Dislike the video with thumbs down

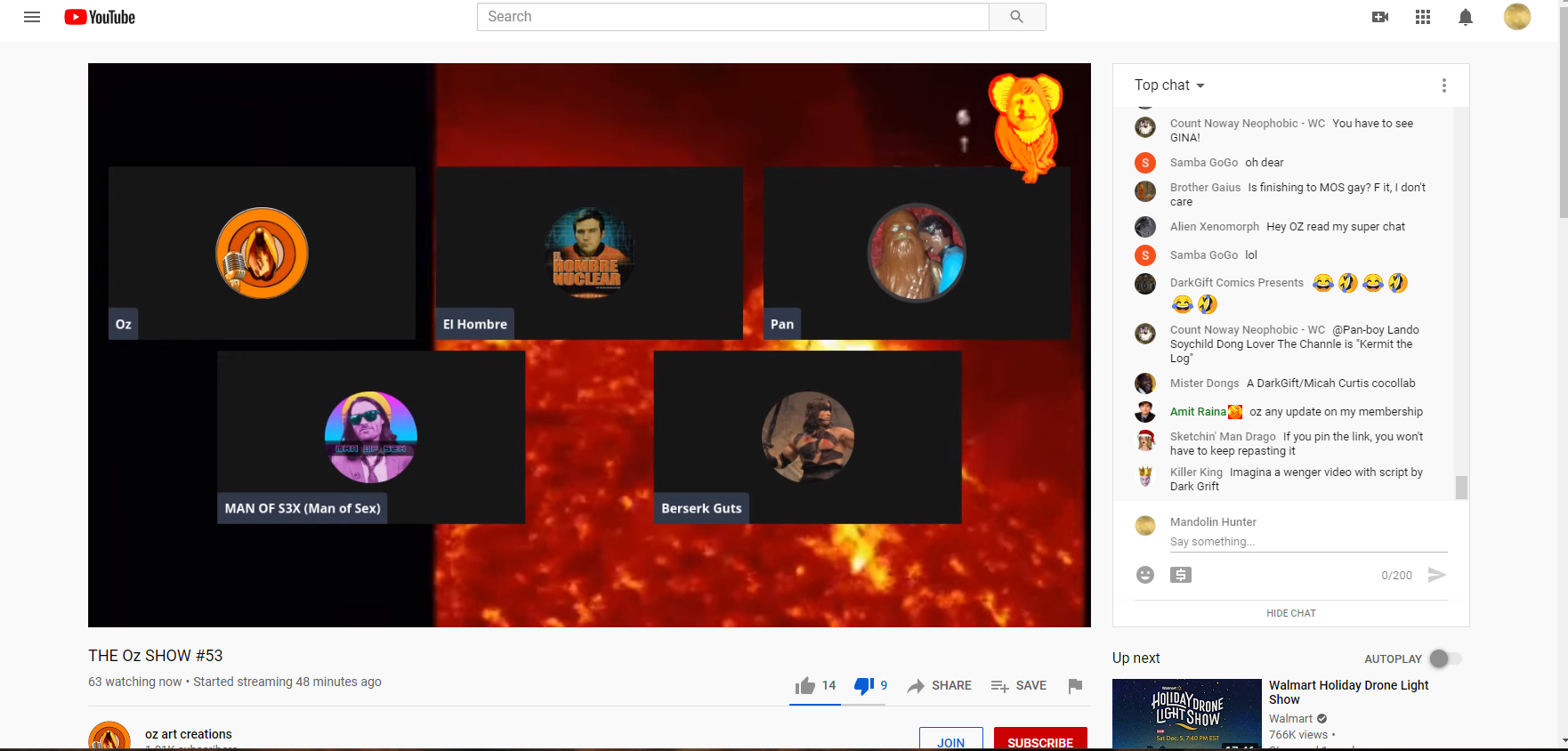click(863, 685)
